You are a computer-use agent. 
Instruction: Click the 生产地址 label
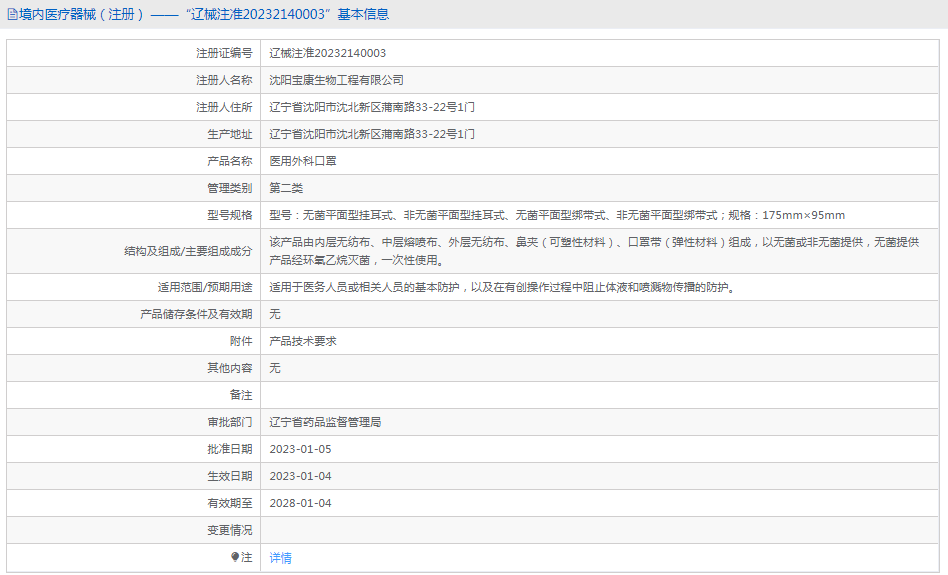click(229, 134)
